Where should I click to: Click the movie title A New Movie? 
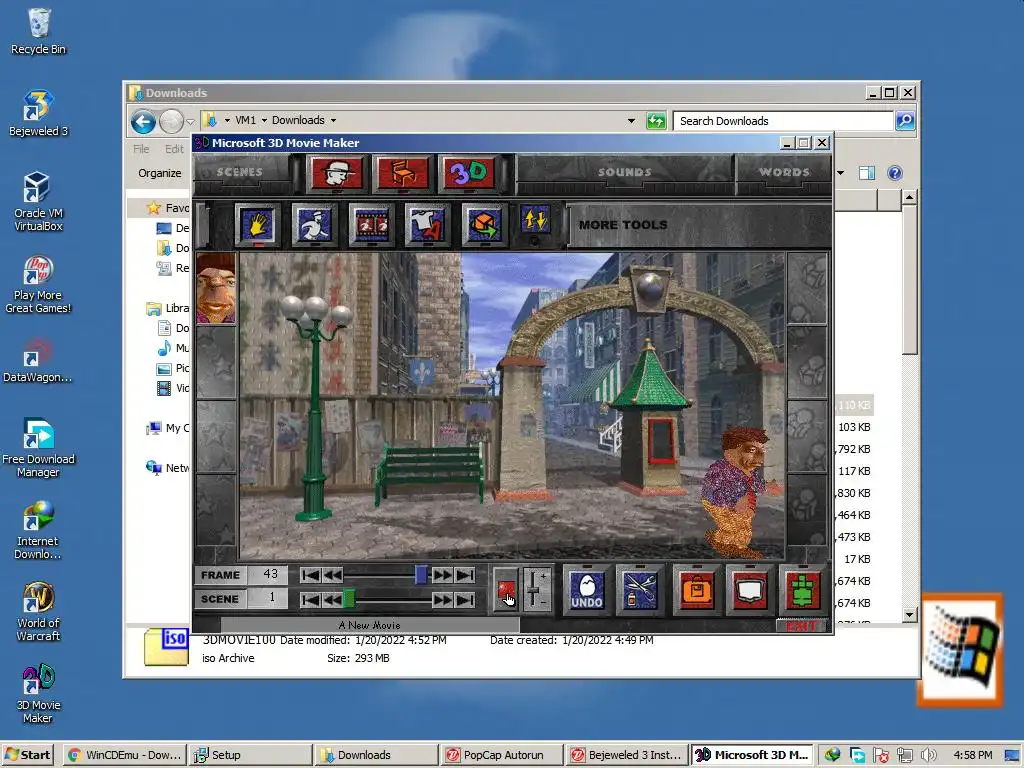pyautogui.click(x=370, y=625)
